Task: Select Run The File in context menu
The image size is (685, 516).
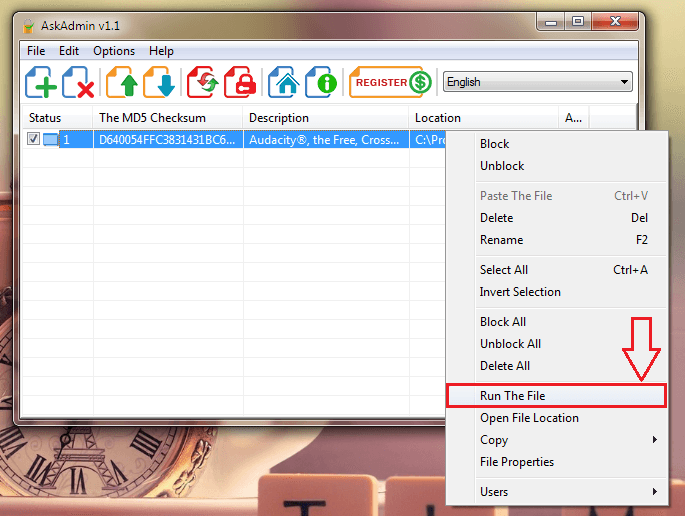Action: pyautogui.click(x=555, y=396)
